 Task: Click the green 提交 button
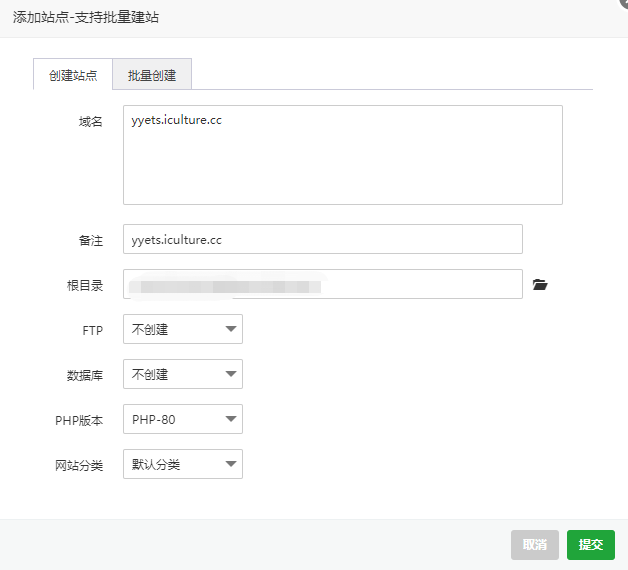coord(591,544)
